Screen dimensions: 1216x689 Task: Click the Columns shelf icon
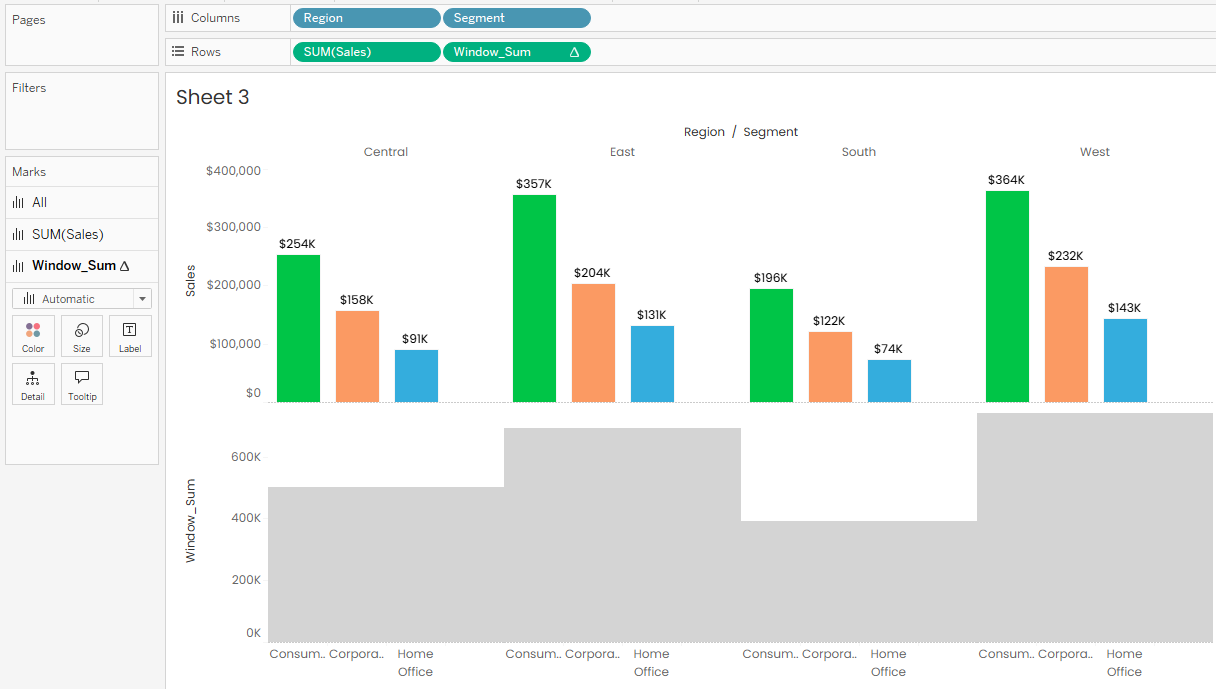tap(178, 18)
